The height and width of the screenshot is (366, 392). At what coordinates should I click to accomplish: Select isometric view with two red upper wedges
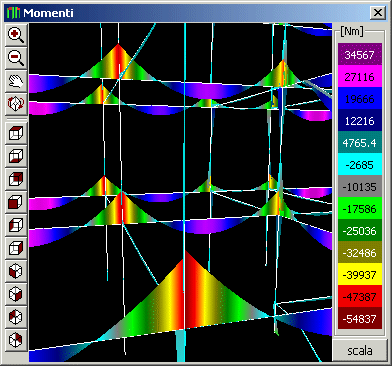point(16,317)
